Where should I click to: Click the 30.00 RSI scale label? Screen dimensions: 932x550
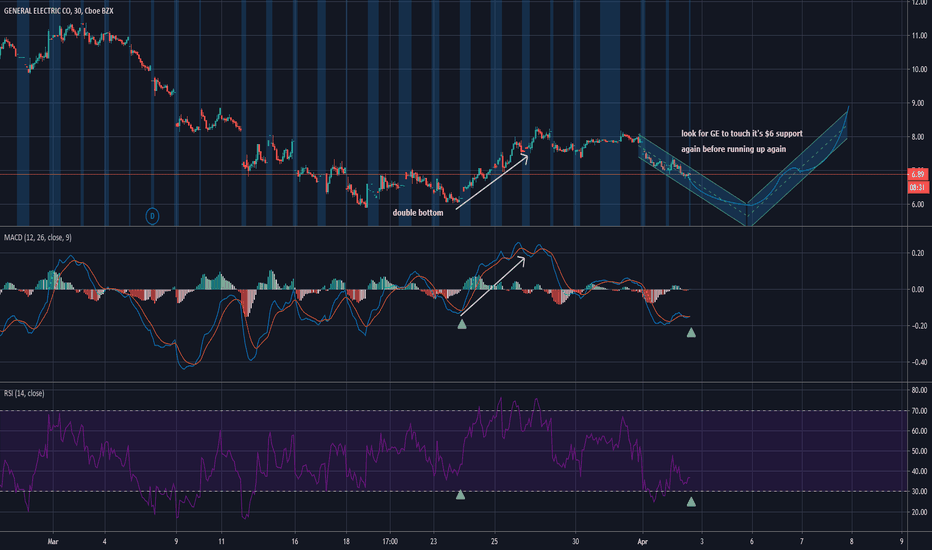(x=919, y=492)
